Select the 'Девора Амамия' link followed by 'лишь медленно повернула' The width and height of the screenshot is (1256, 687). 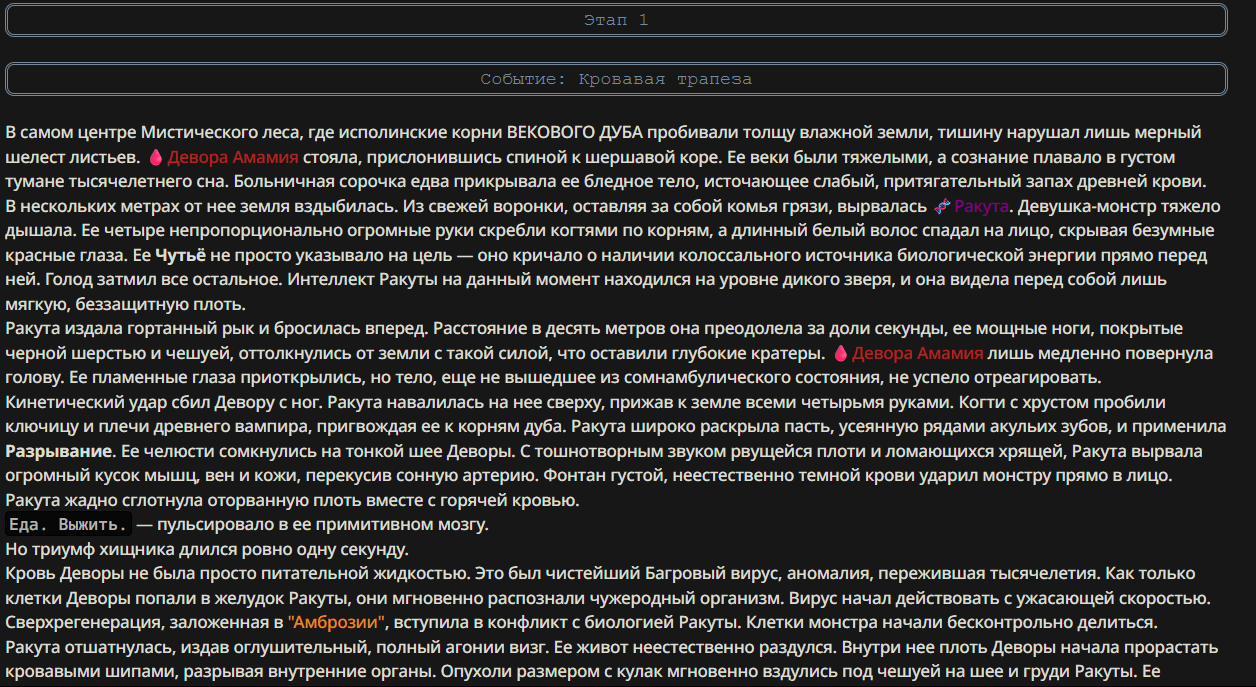pos(917,353)
